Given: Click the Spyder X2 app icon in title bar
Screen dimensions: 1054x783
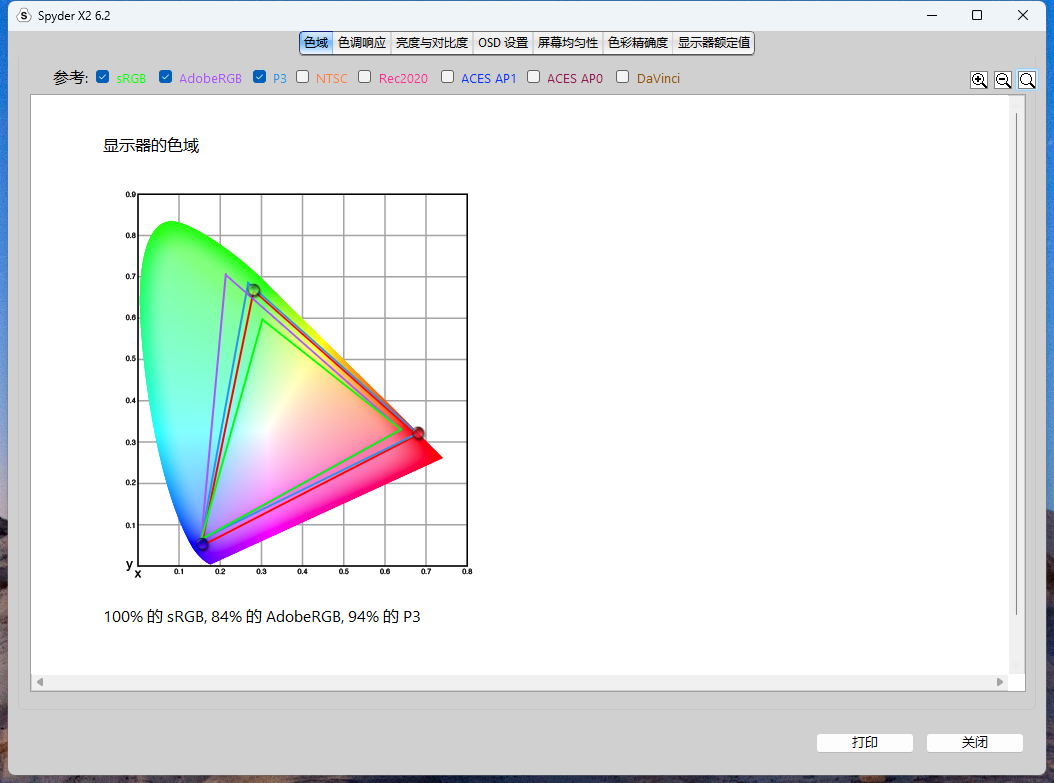Looking at the screenshot, I should click(24, 15).
